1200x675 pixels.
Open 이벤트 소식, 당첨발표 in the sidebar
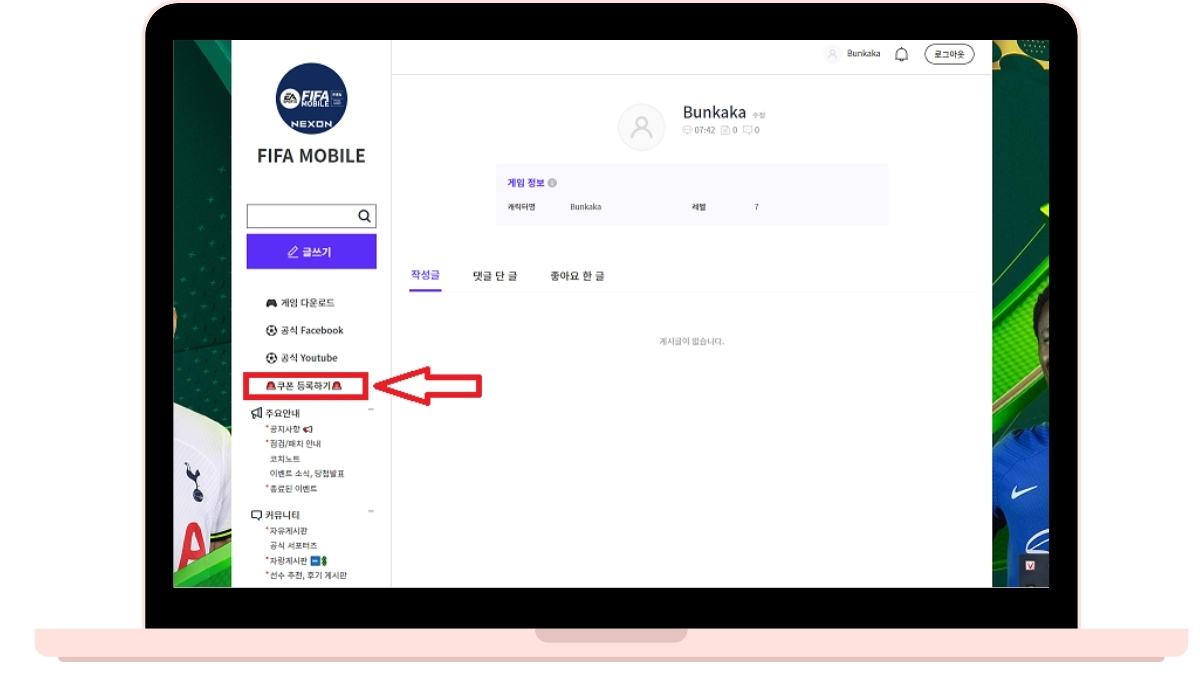pos(306,474)
